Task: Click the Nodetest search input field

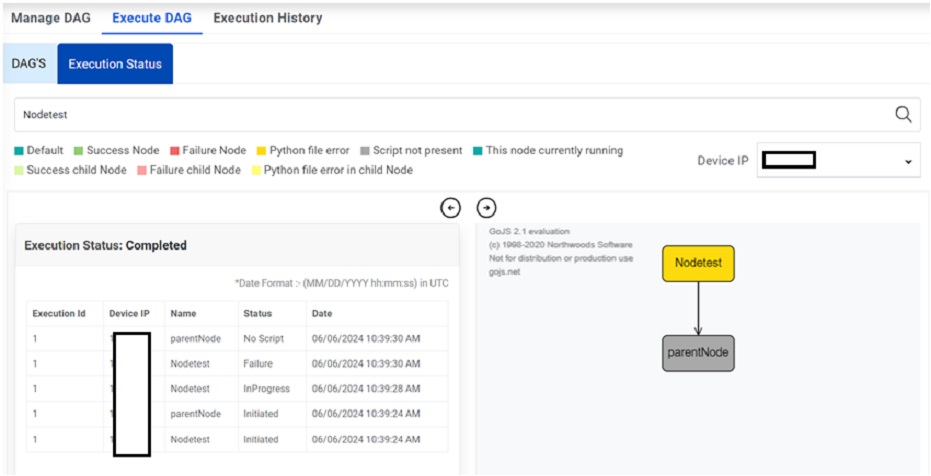Action: tap(450, 115)
